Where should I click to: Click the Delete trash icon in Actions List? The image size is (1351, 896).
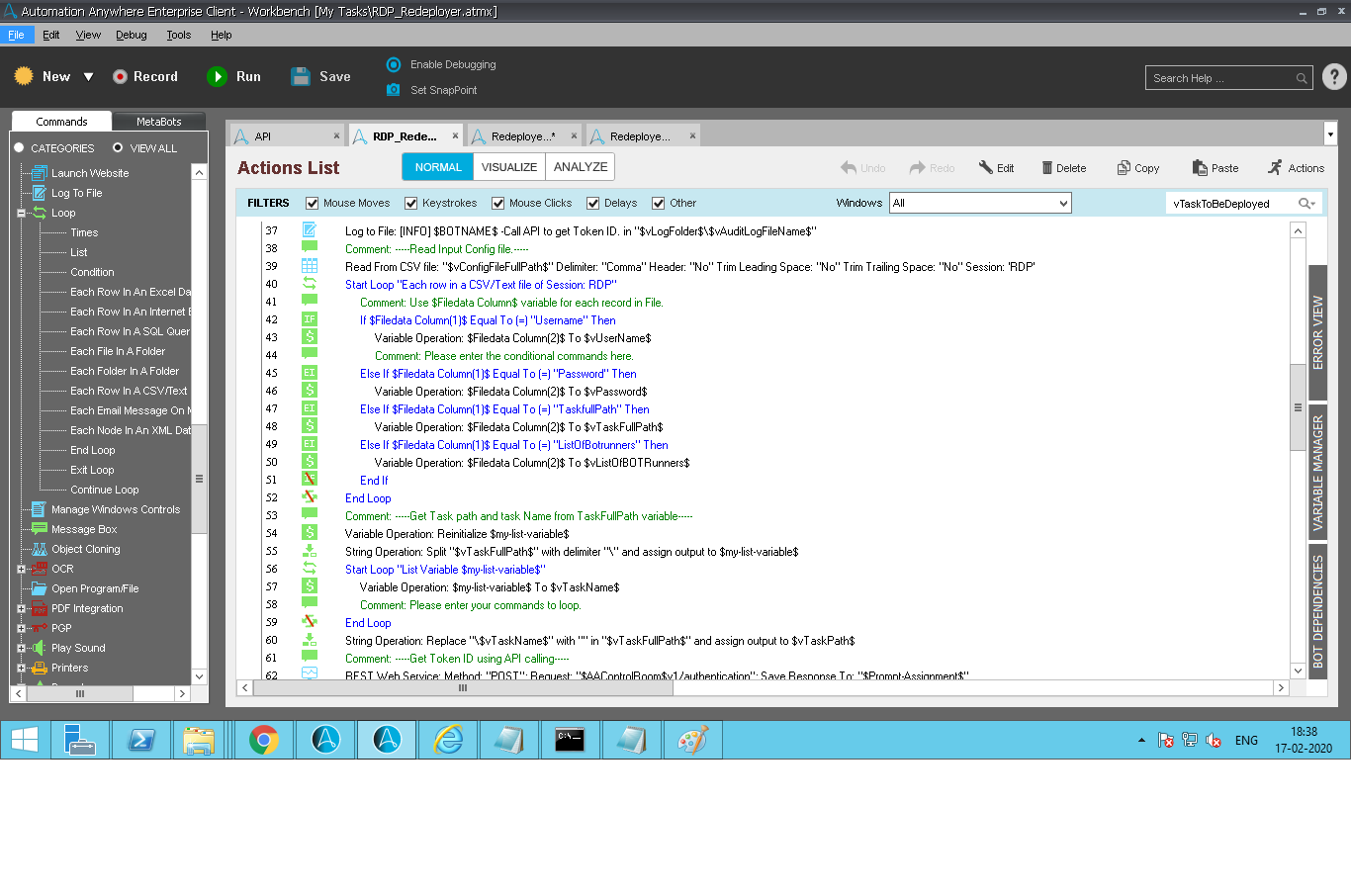pos(1046,168)
